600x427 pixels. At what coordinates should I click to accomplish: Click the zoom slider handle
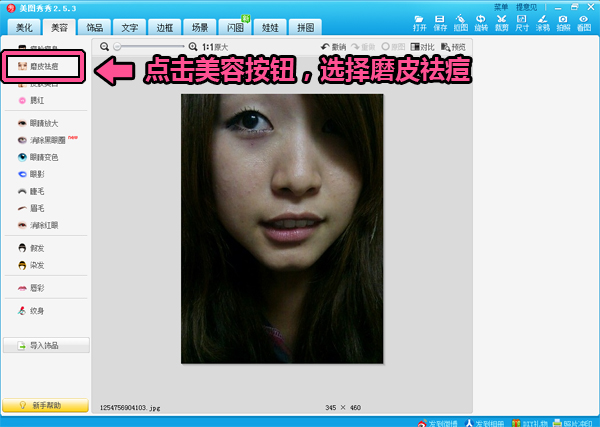pos(118,47)
